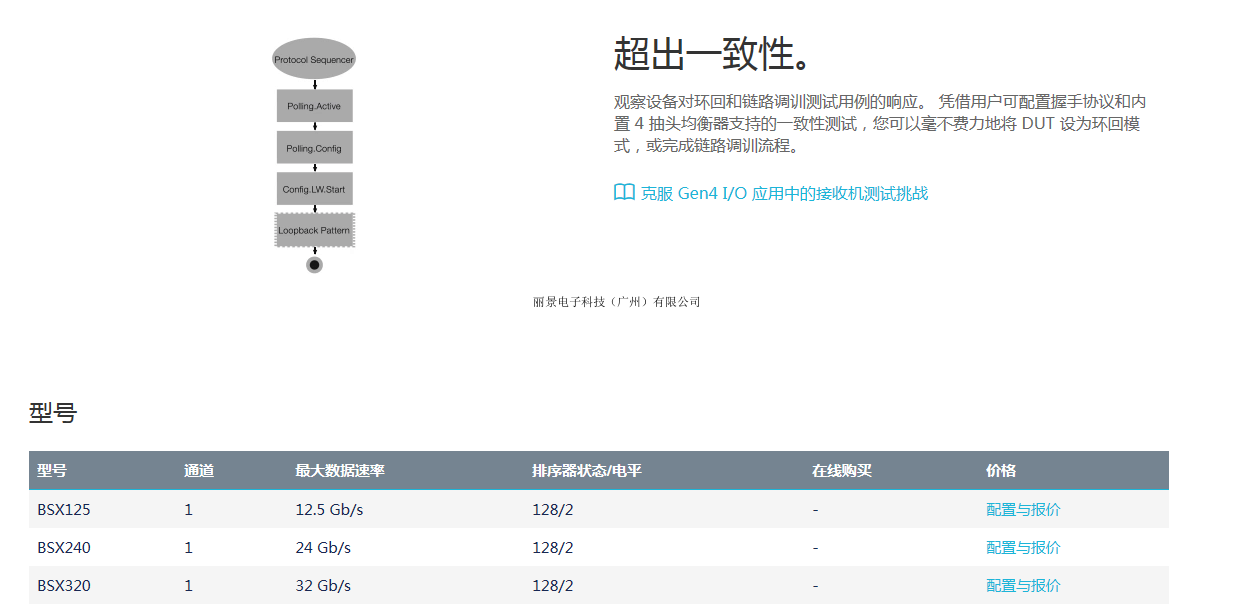The height and width of the screenshot is (609, 1234).
Task: Click the 排序器状态/电平 column header
Action: 587,470
